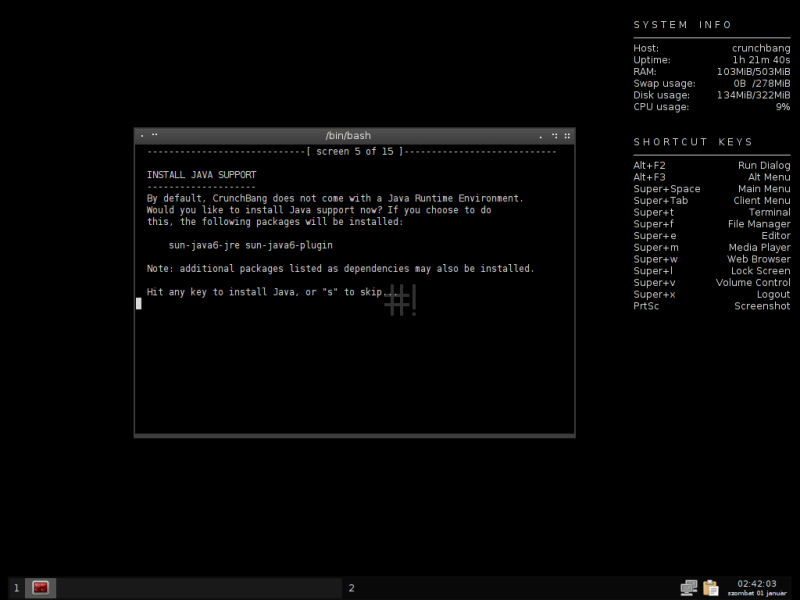
Task: Click the line starting "Would you like to install"
Action: 319,210
